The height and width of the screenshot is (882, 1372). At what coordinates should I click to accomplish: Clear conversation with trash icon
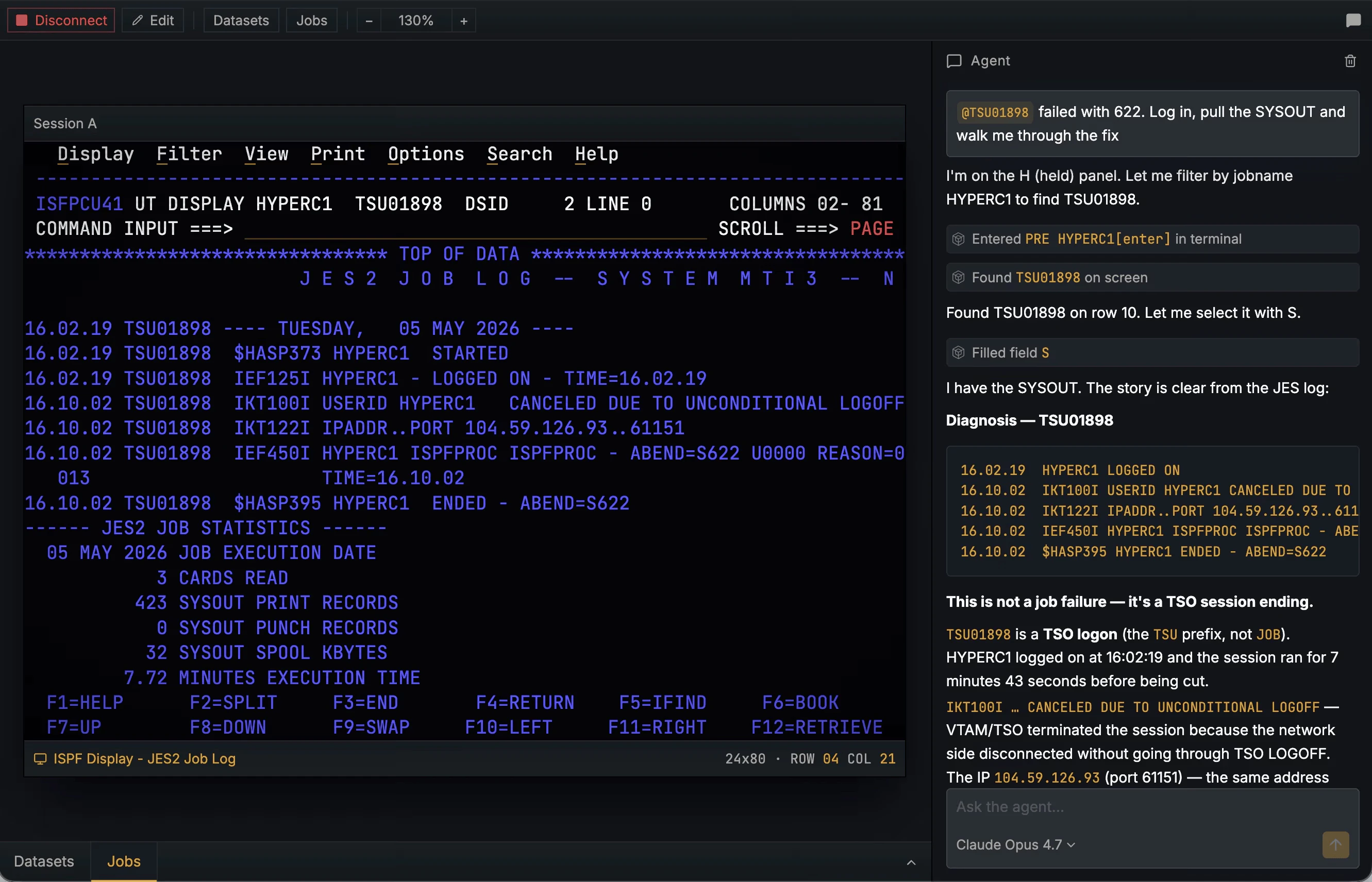point(1350,61)
